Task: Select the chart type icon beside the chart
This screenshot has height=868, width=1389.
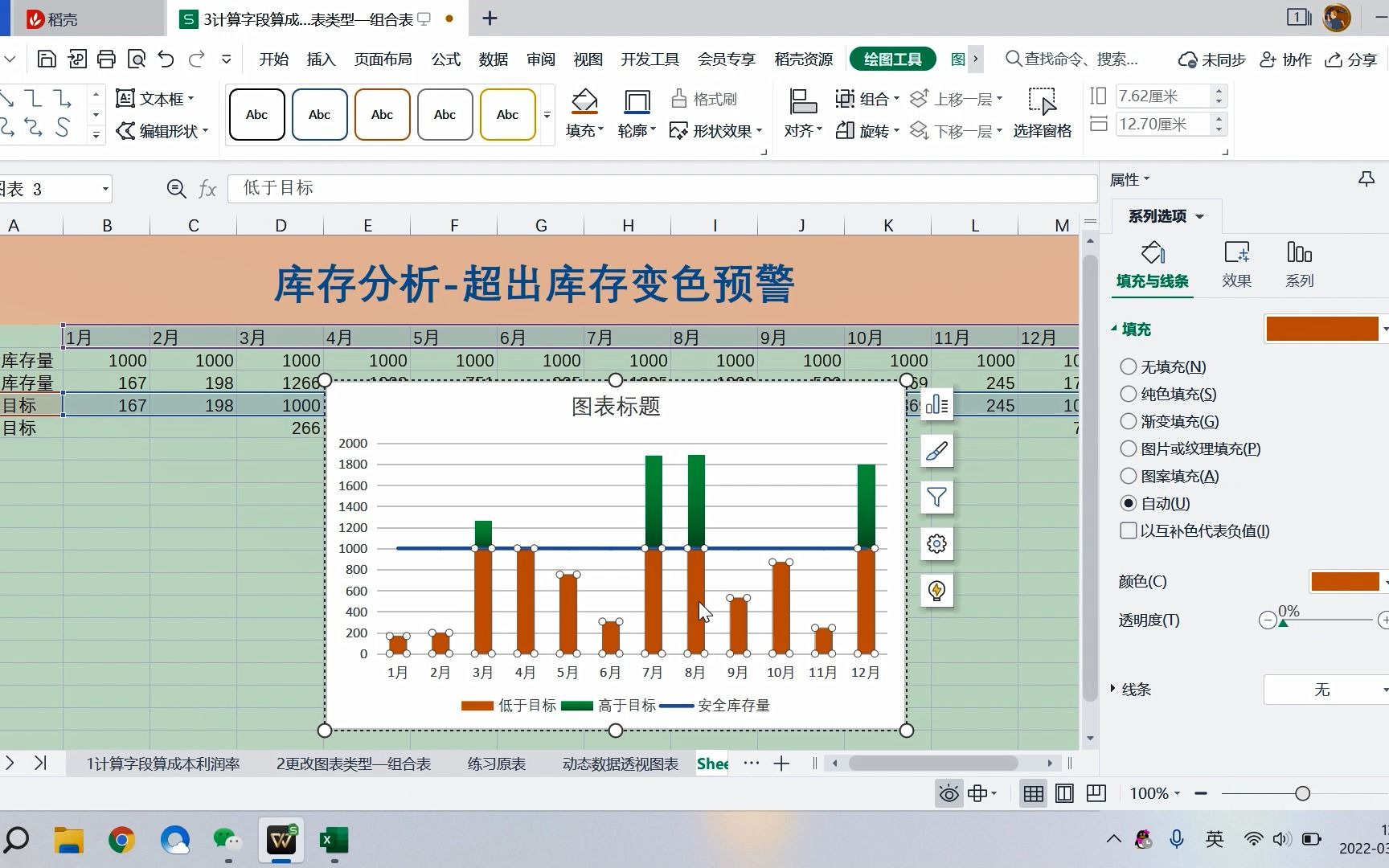Action: [x=936, y=406]
